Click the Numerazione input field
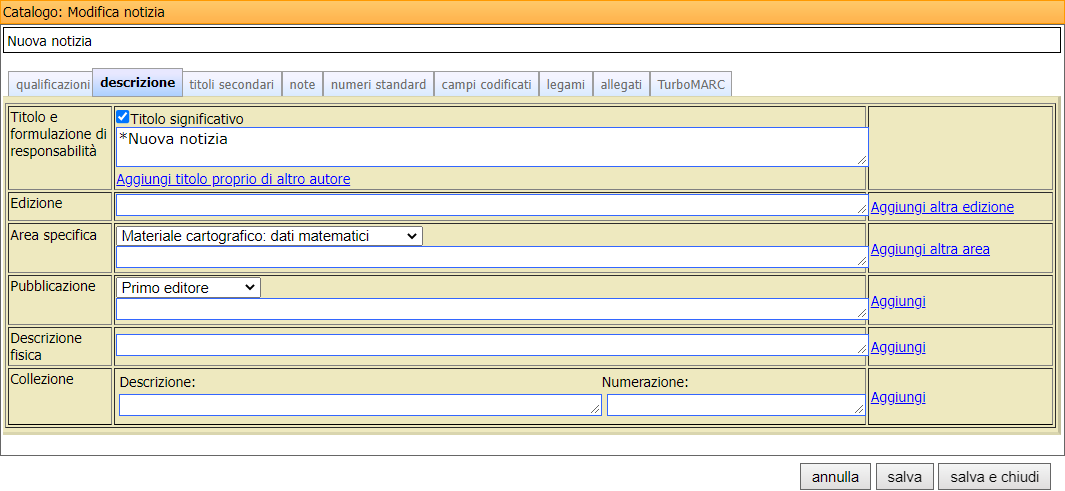1065x491 pixels. click(735, 405)
